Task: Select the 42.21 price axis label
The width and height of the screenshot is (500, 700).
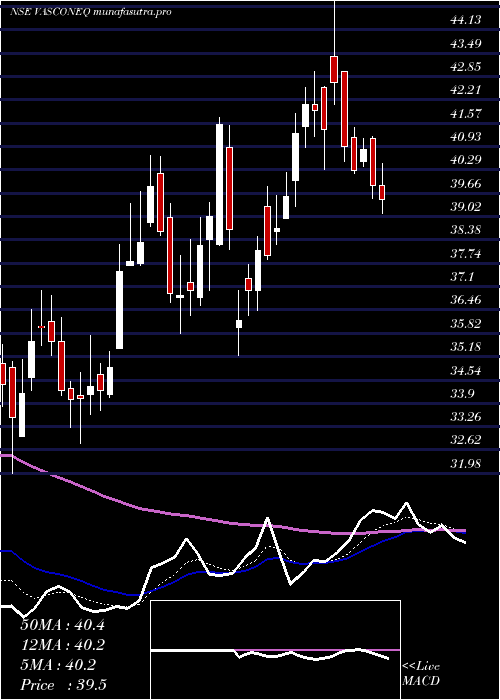Action: 466,90
